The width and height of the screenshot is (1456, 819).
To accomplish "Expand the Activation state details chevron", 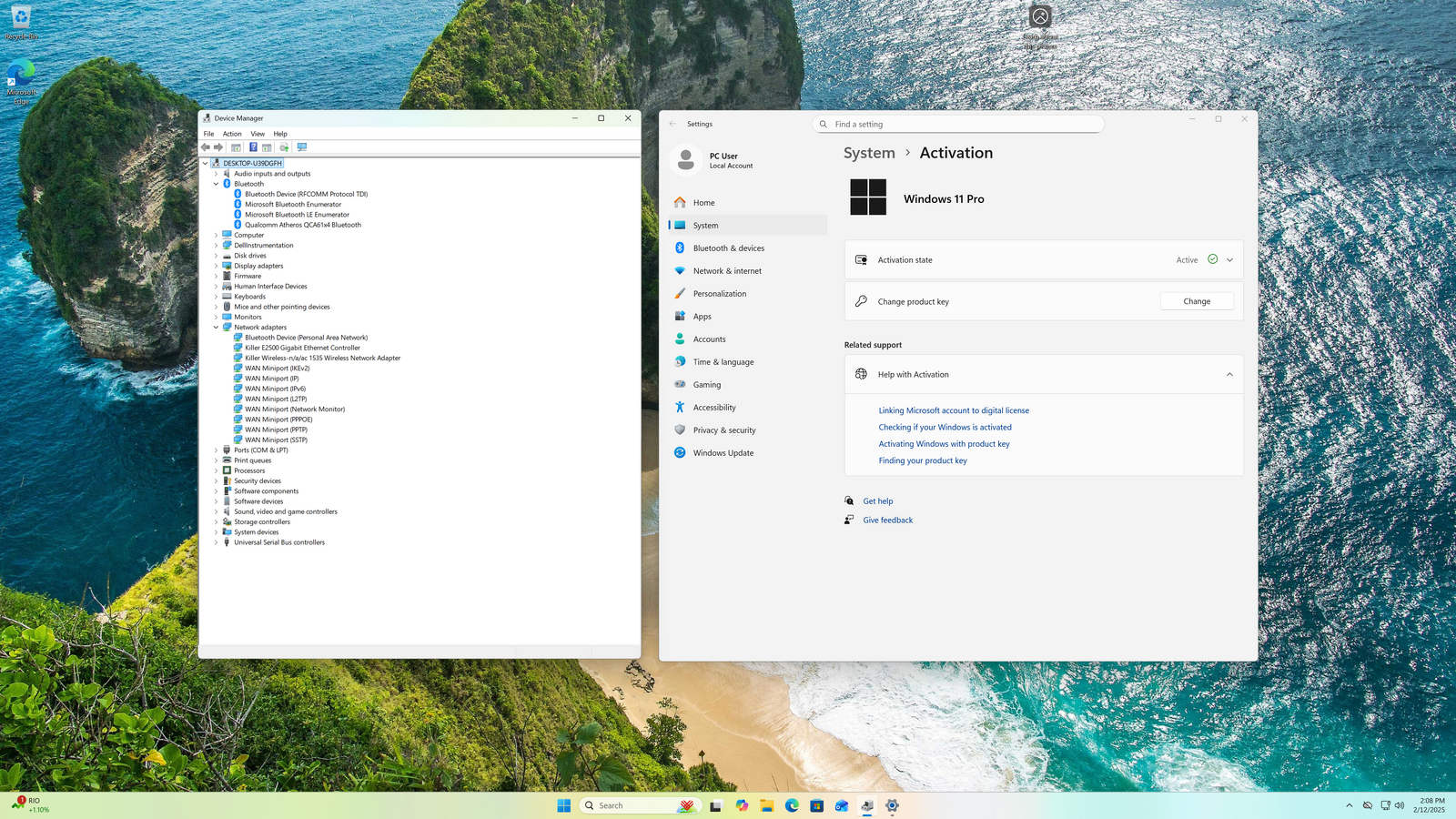I will tap(1229, 260).
